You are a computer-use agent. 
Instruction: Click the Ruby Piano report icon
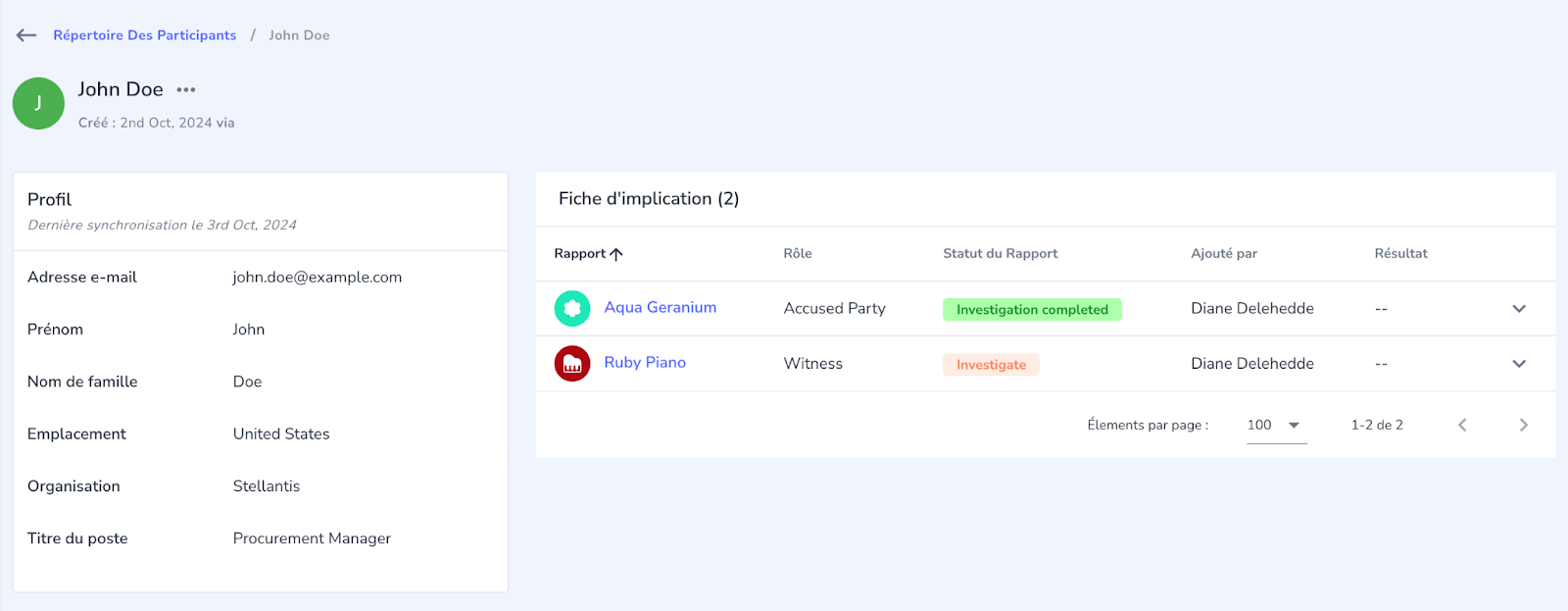(x=572, y=363)
